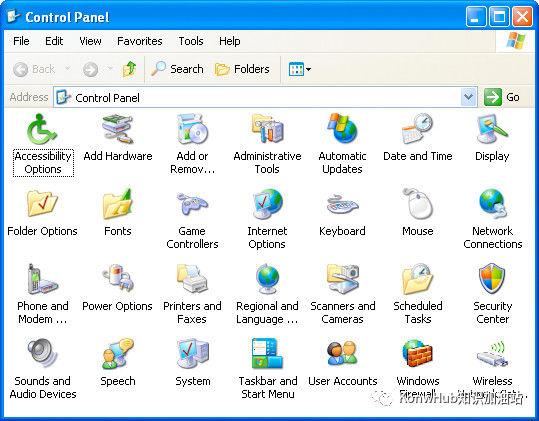The width and height of the screenshot is (539, 421).
Task: Toggle the Folders pane button
Action: pyautogui.click(x=242, y=69)
